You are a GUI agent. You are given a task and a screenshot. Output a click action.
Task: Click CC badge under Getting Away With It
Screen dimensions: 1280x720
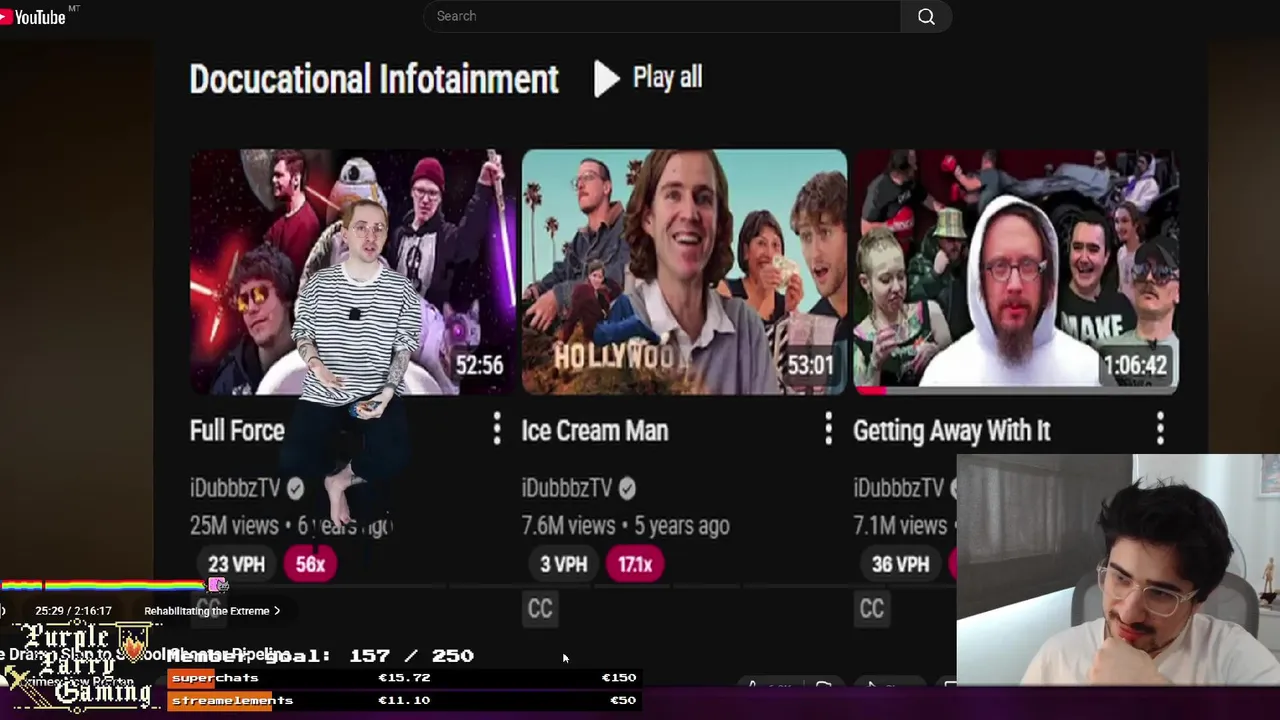pyautogui.click(x=872, y=609)
